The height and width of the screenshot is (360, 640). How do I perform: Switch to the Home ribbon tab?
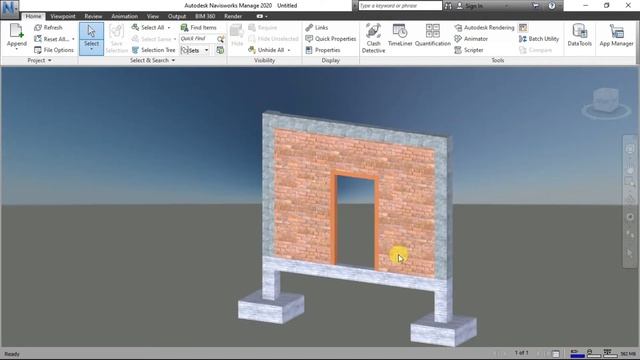(33, 16)
